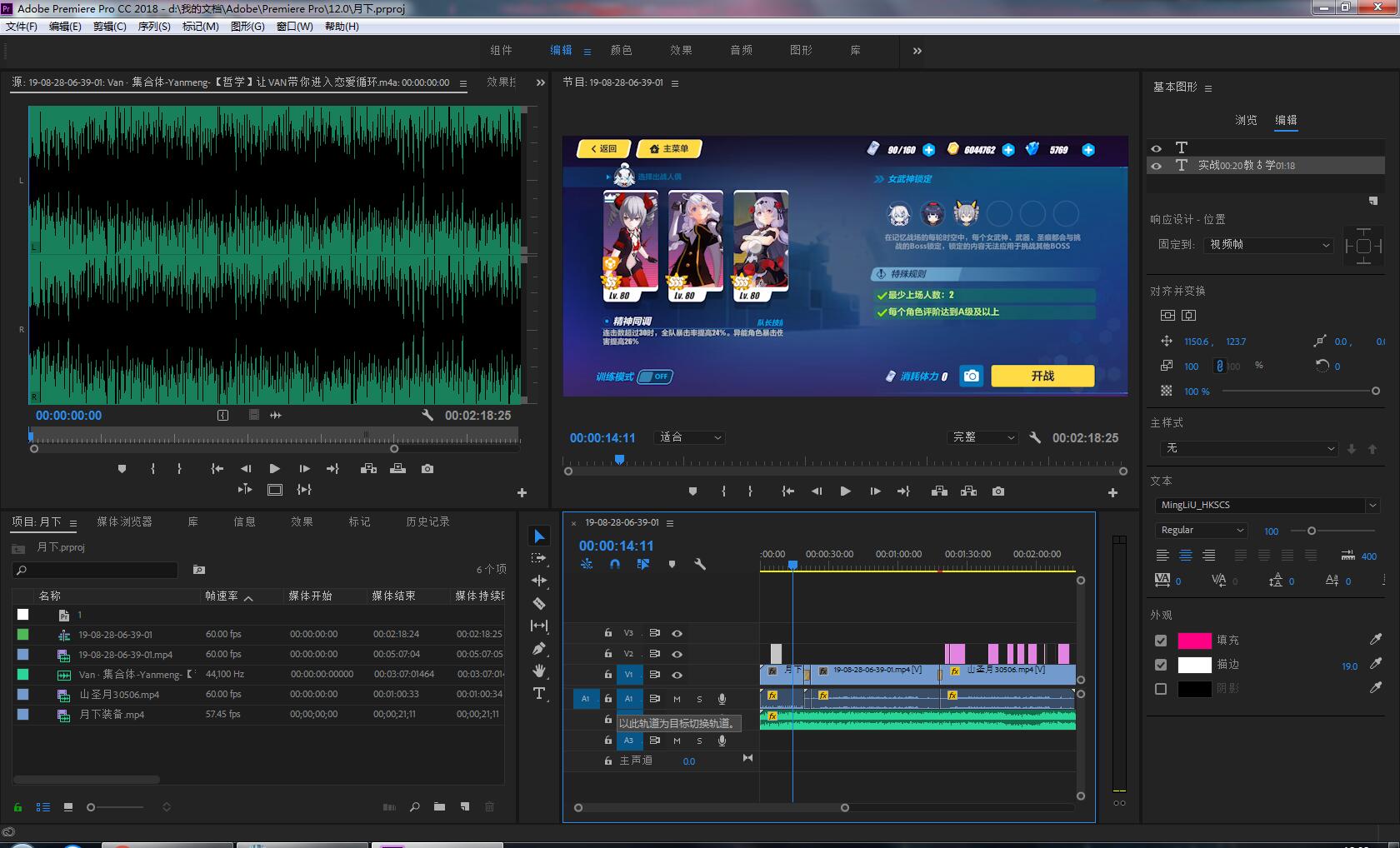This screenshot has height=848, width=1400.
Task: Select the Track Select Forward tool
Action: pyautogui.click(x=539, y=558)
